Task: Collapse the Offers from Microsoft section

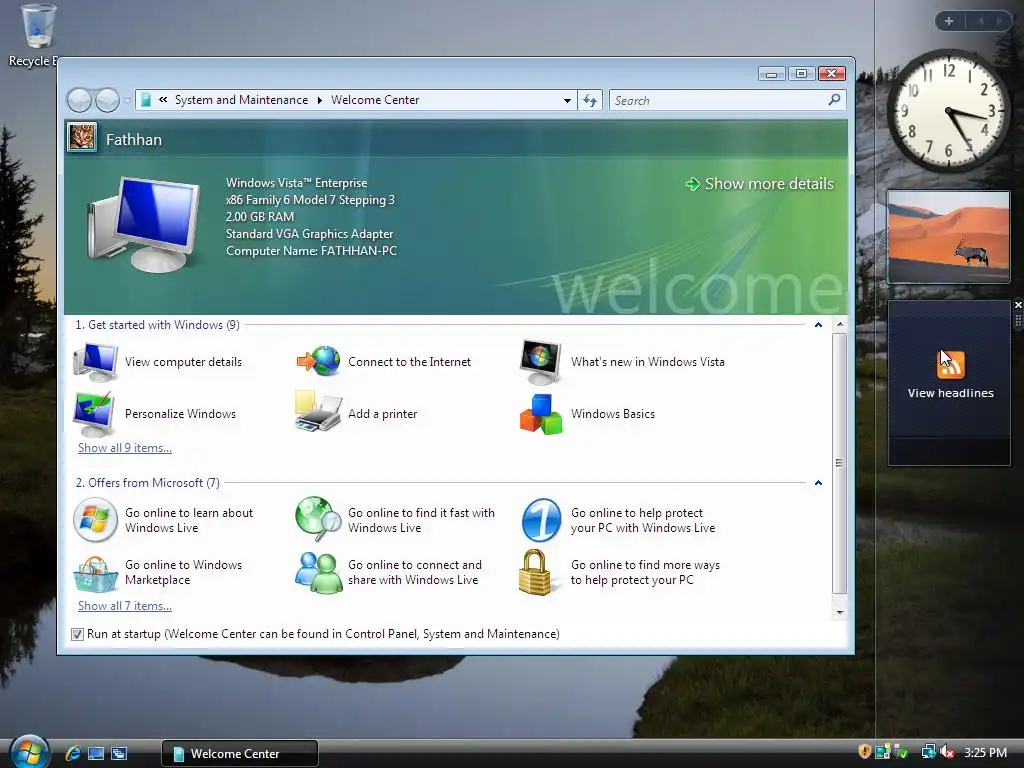Action: (x=818, y=483)
